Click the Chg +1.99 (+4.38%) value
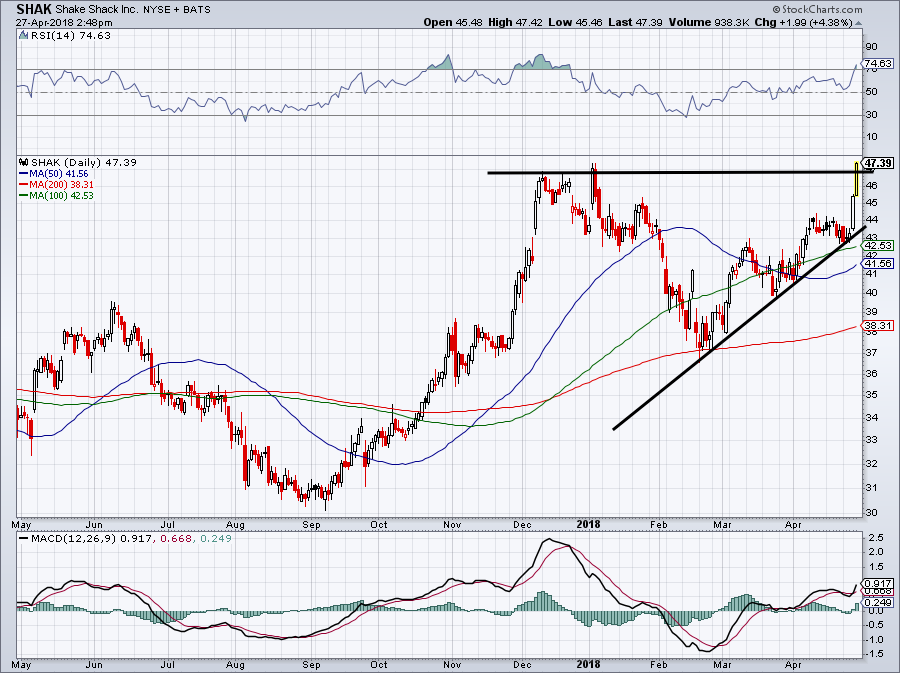 coord(803,22)
